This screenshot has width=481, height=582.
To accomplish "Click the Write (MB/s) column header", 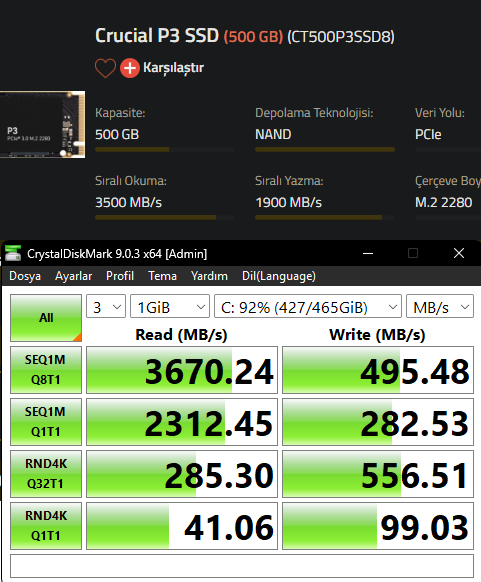I will coord(377,335).
